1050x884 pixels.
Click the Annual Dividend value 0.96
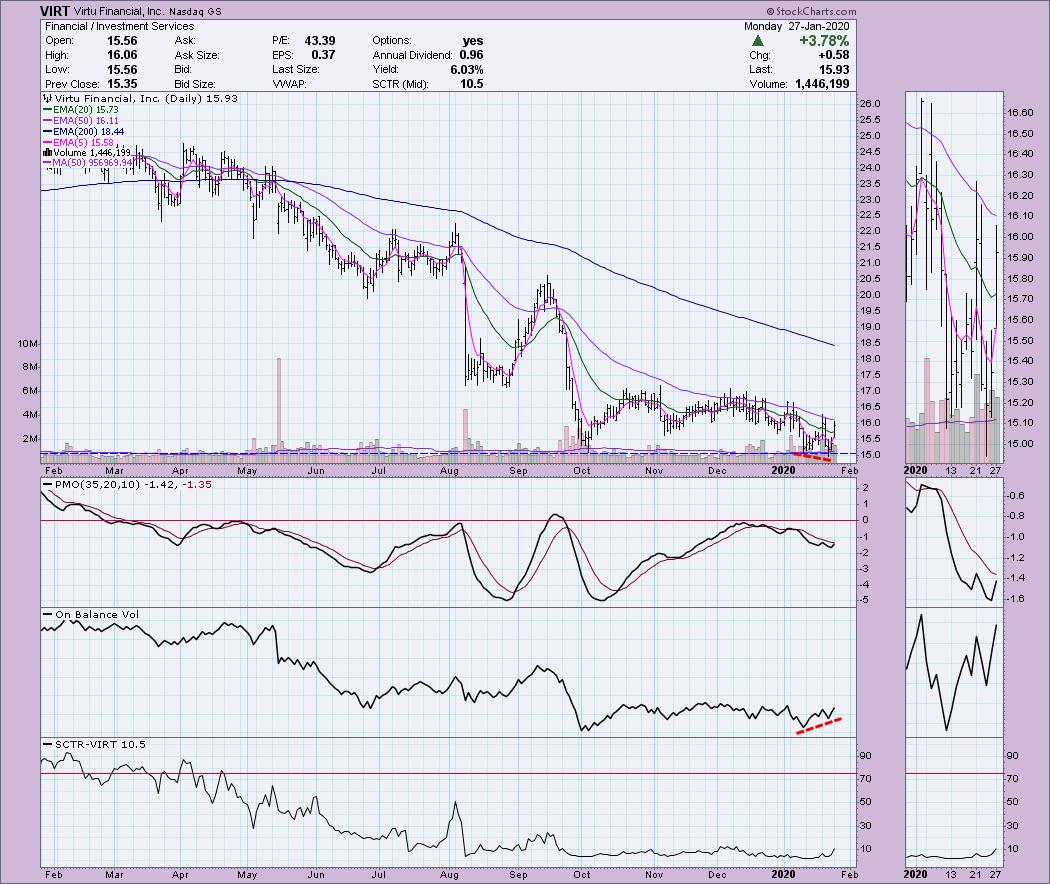coord(471,56)
